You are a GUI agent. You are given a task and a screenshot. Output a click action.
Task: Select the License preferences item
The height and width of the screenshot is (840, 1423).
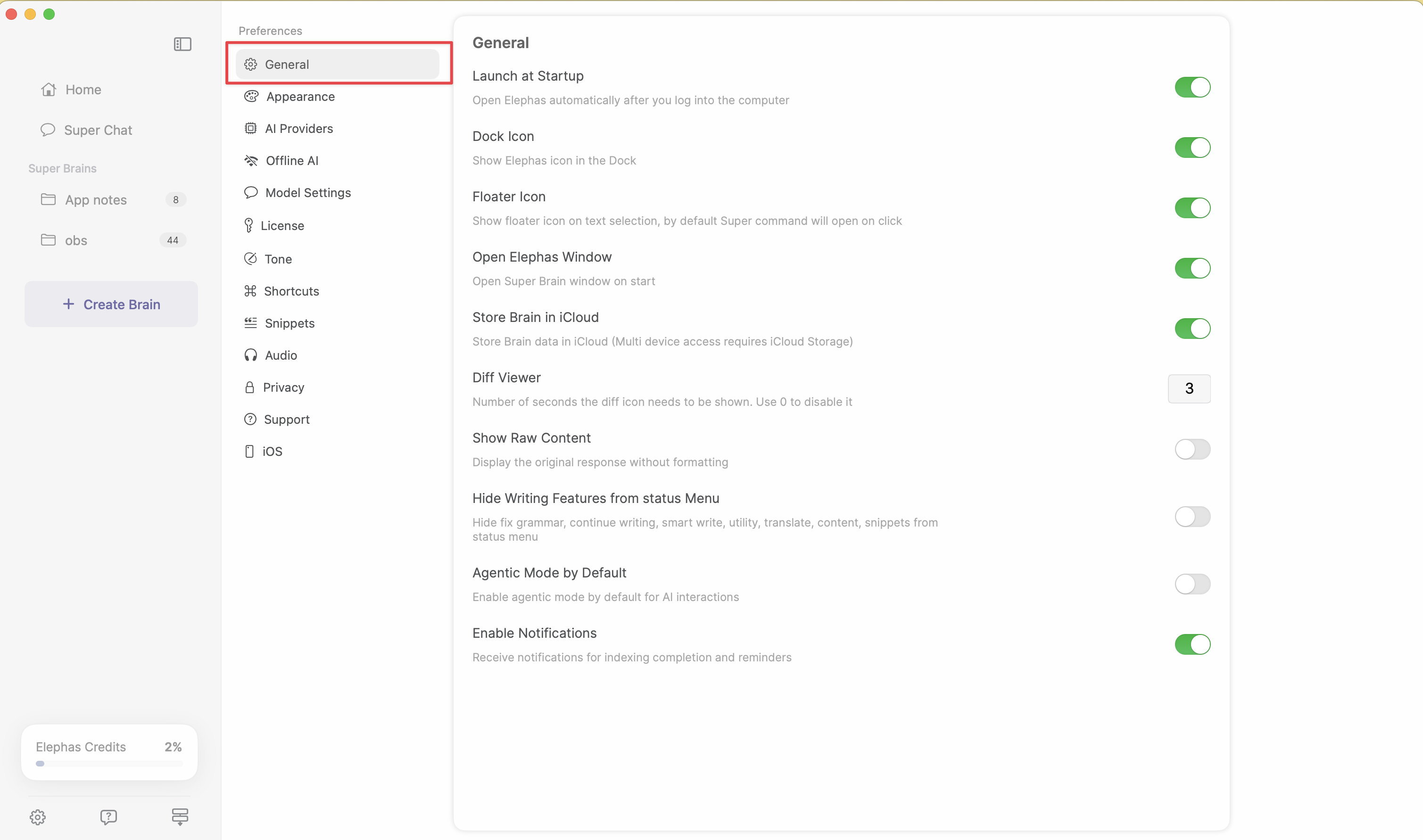click(338, 225)
